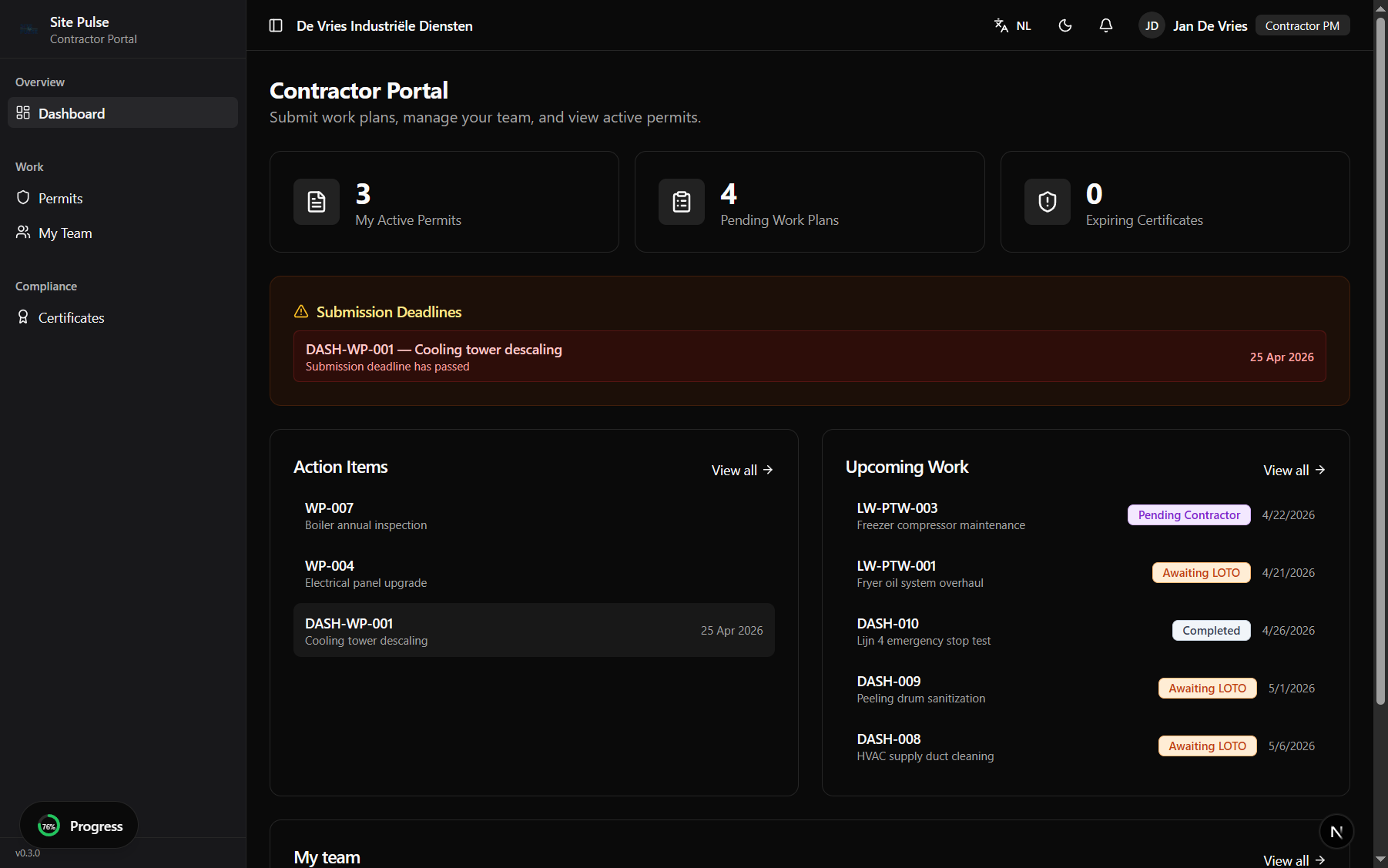Screen dimensions: 1388x868
Task: Open the DASH-WP-001 Cooling tower deadline alert
Action: point(810,357)
